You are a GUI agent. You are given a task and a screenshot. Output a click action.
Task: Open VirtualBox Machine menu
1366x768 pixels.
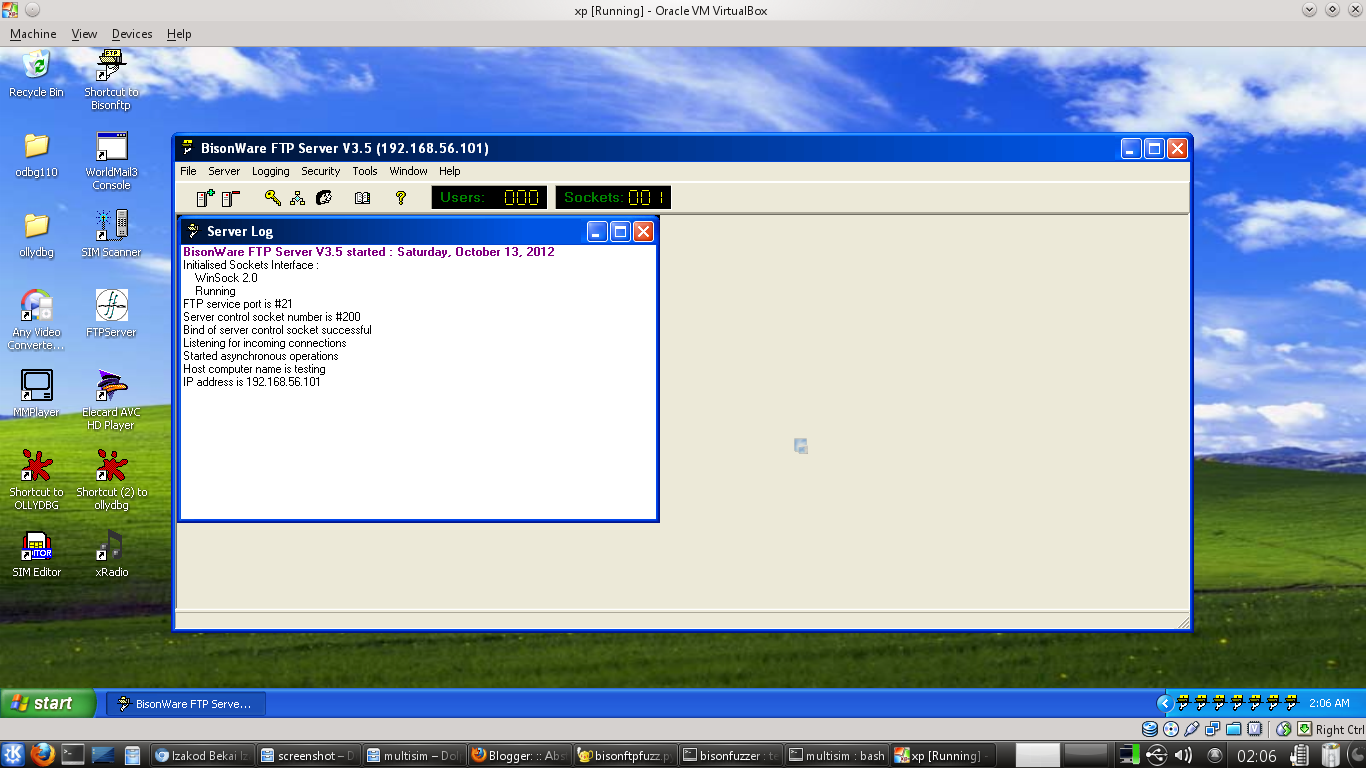pos(33,34)
